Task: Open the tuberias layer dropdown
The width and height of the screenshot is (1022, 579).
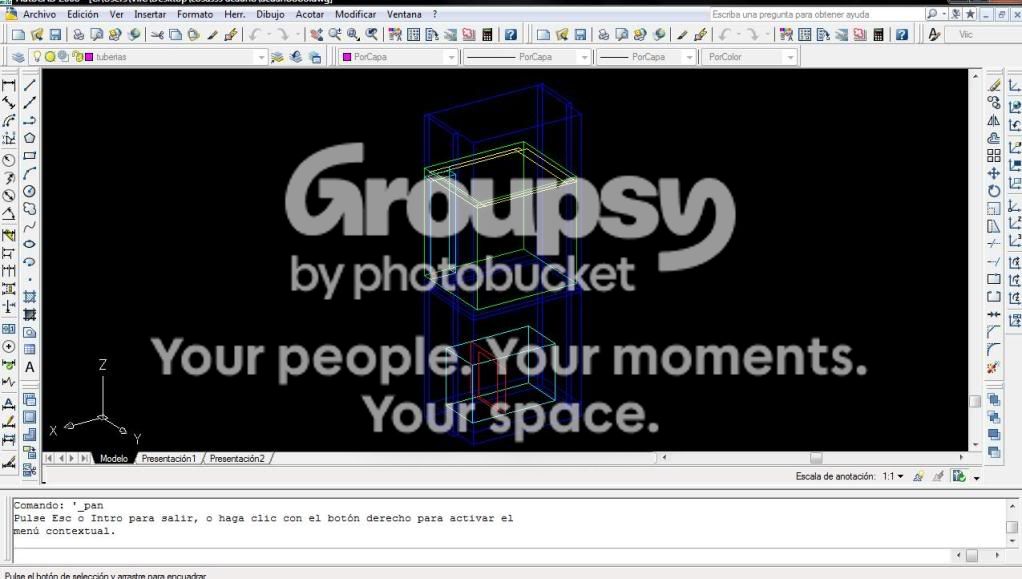Action: coord(261,57)
